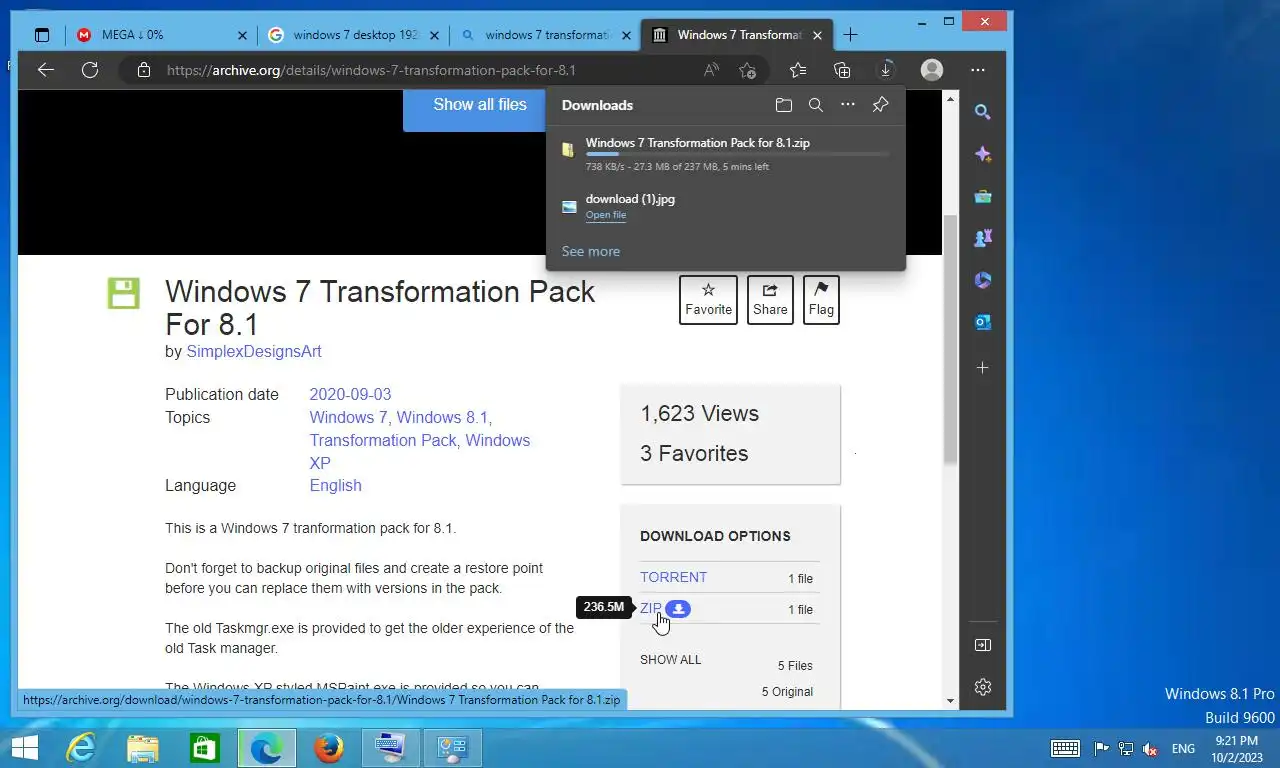The image size is (1280, 768).
Task: Open the touch keyboard tray icon
Action: tap(1065, 748)
